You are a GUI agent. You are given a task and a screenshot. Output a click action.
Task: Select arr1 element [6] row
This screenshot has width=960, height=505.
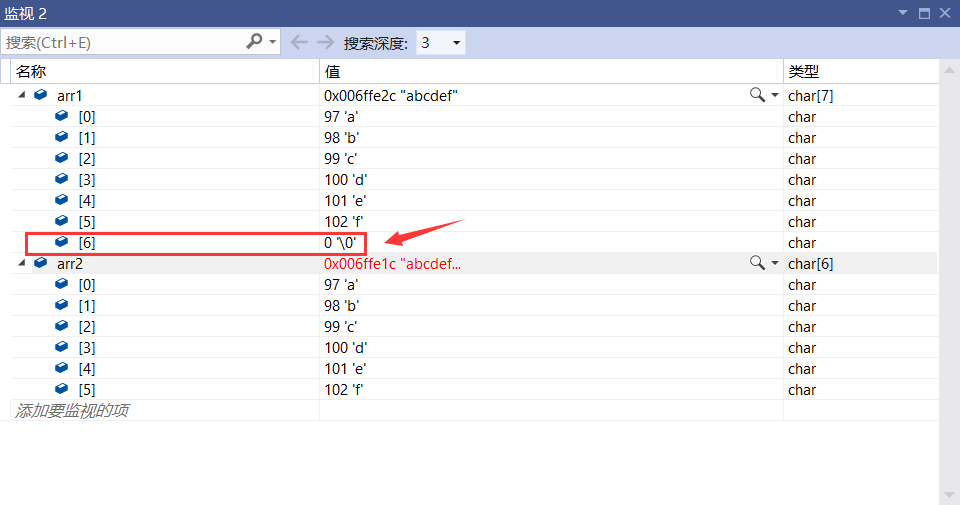pyautogui.click(x=474, y=242)
